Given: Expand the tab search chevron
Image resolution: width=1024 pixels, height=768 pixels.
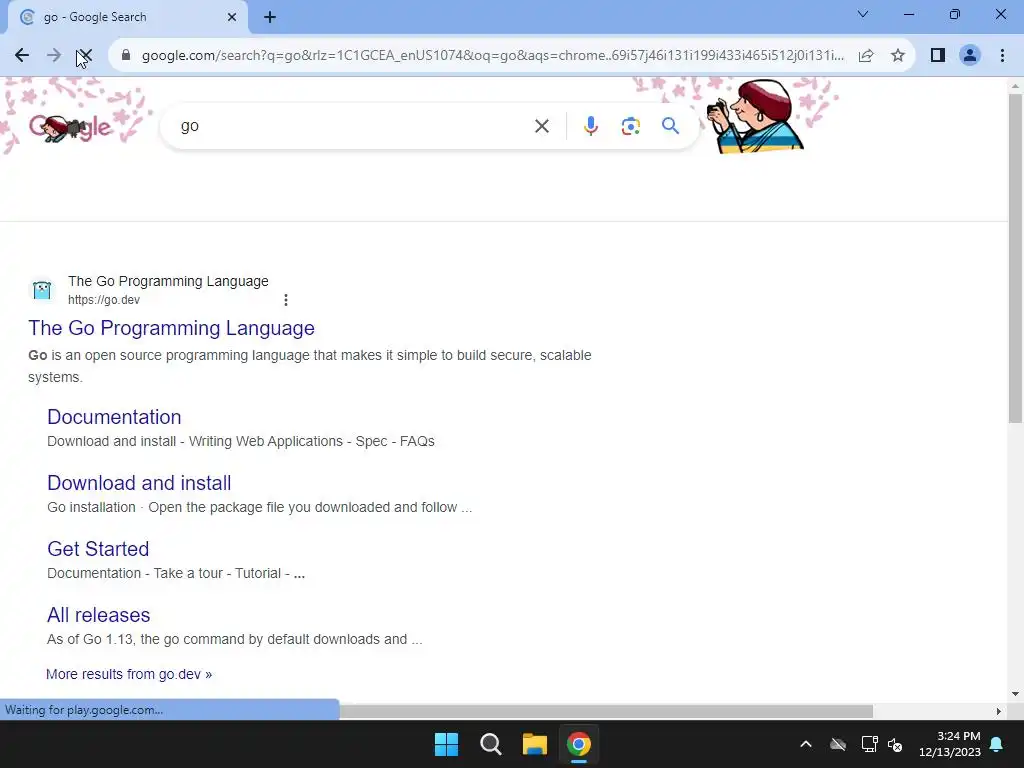Looking at the screenshot, I should (x=863, y=14).
